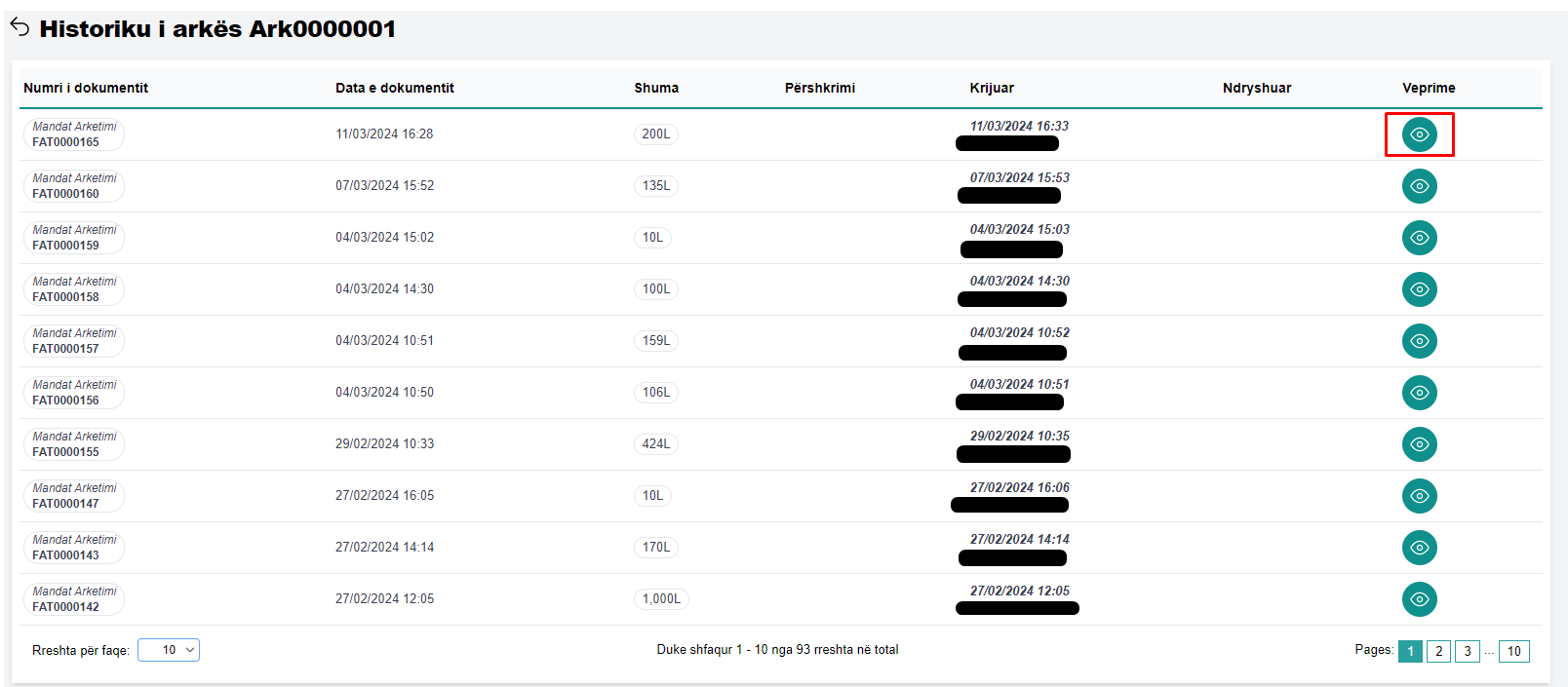View the 1,000L document FAT0000142

[1419, 599]
